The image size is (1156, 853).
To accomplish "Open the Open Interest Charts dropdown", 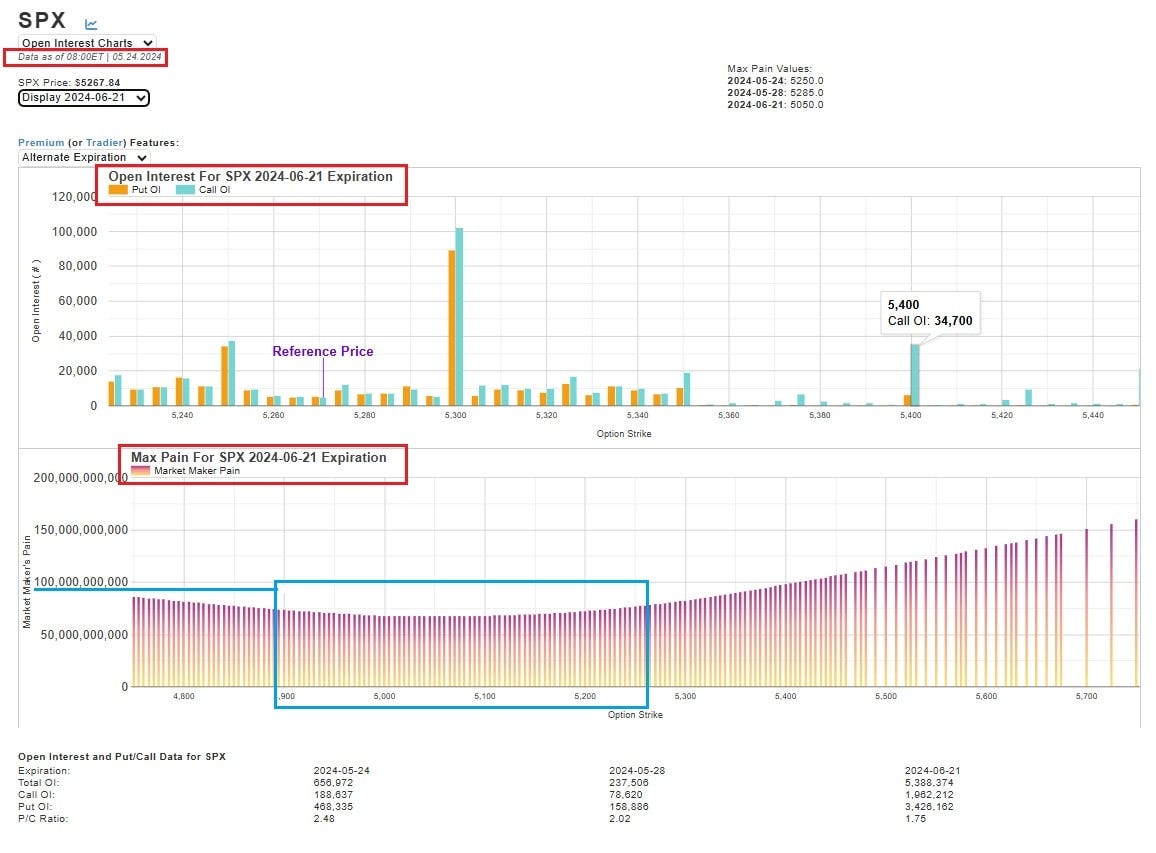I will (x=87, y=43).
